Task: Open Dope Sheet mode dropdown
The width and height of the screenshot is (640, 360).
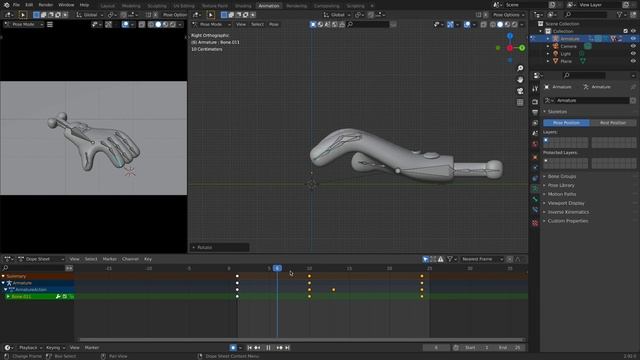Action: (x=41, y=259)
